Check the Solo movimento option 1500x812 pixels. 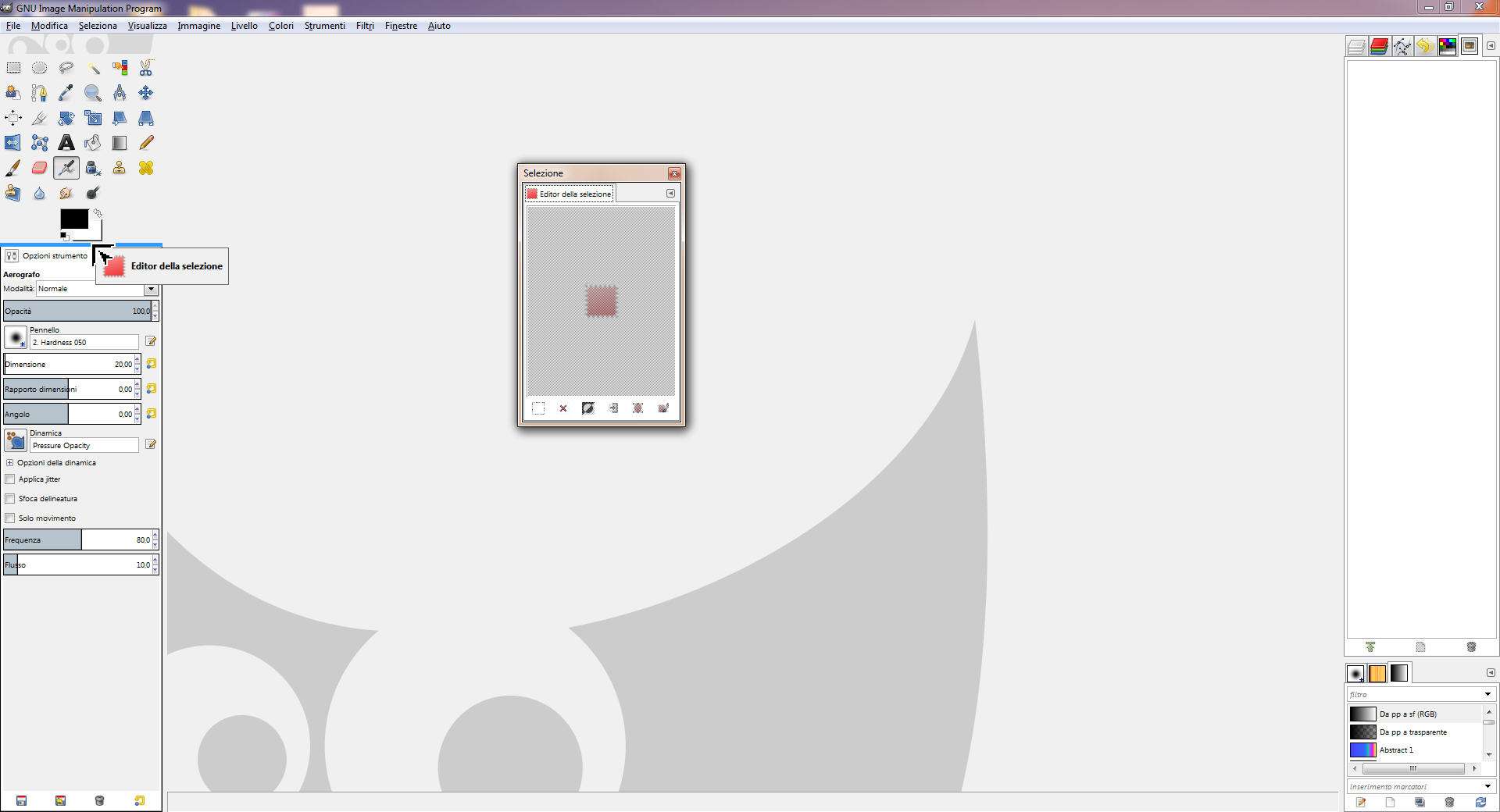pos(10,518)
